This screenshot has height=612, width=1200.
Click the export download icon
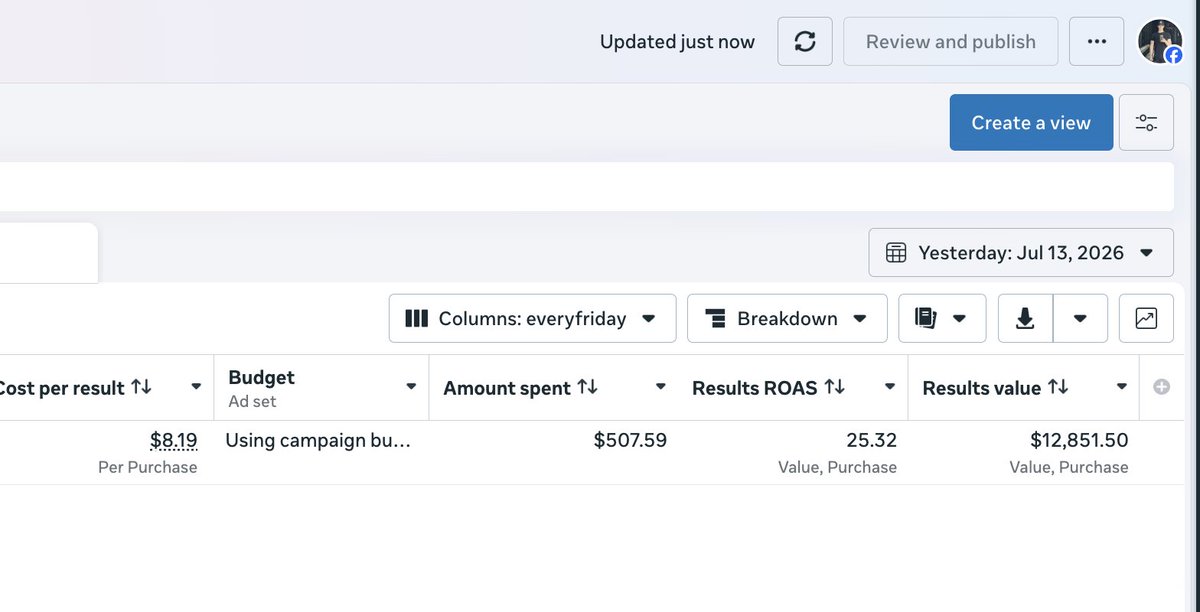point(1025,319)
